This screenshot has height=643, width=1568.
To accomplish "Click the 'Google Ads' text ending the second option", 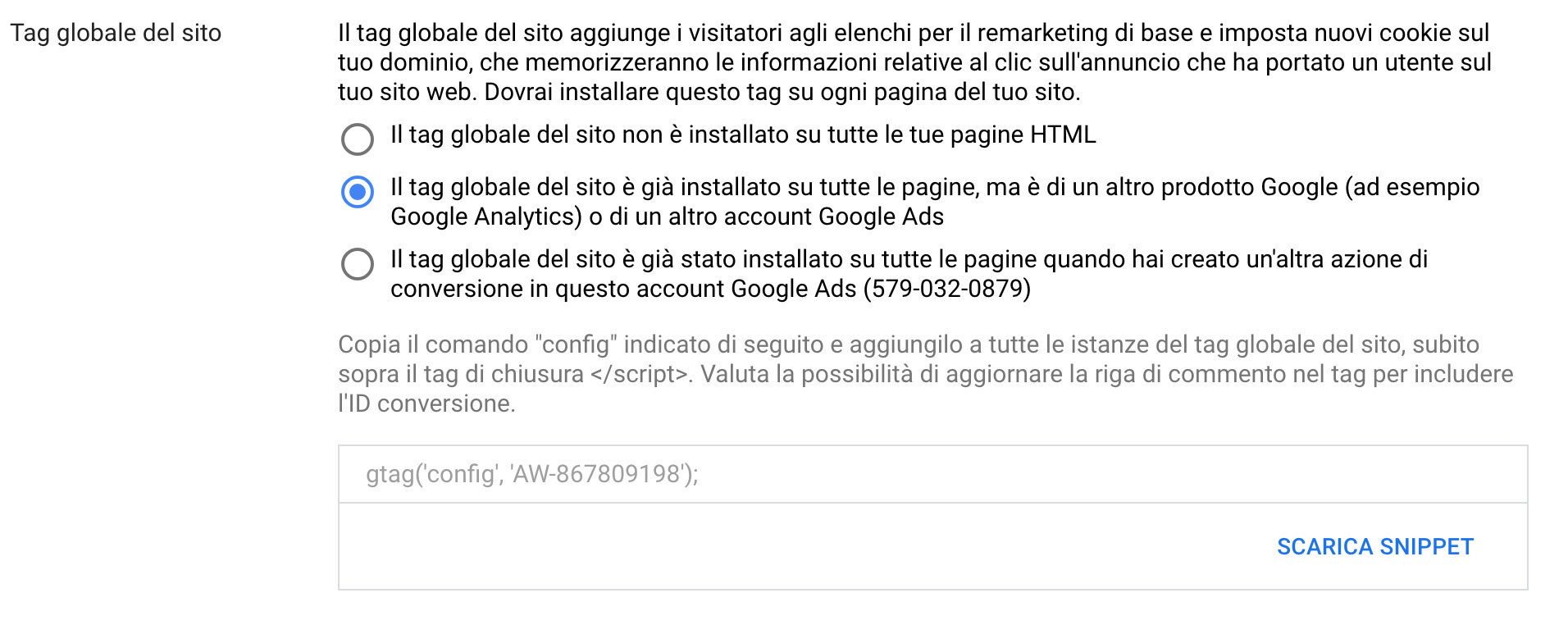I will tap(882, 217).
